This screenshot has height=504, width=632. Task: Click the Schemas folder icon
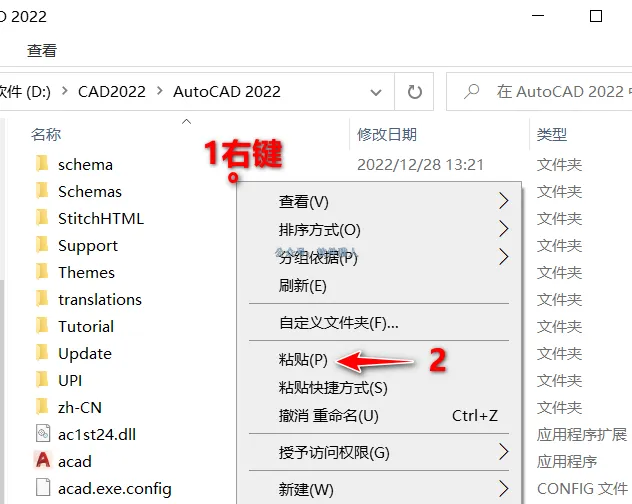pyautogui.click(x=42, y=191)
